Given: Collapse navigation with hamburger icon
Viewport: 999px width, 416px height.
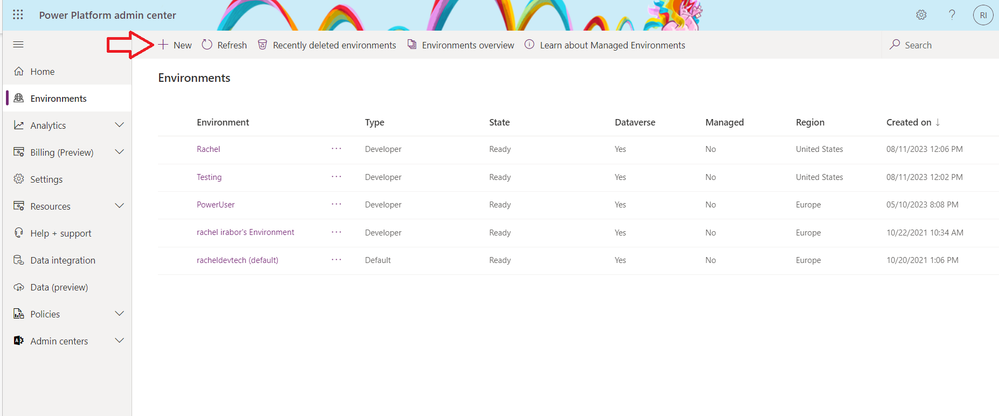Looking at the screenshot, I should pyautogui.click(x=18, y=45).
